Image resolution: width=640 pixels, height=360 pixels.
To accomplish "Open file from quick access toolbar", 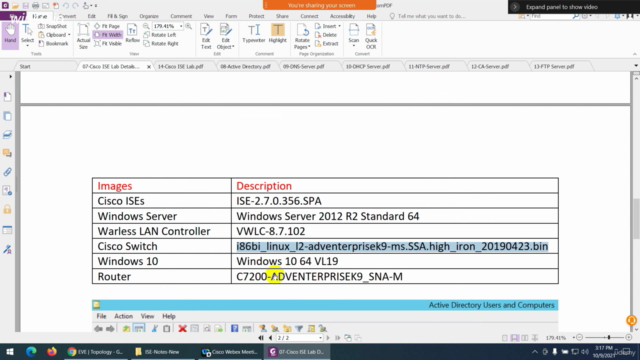I will (x=15, y=5).
